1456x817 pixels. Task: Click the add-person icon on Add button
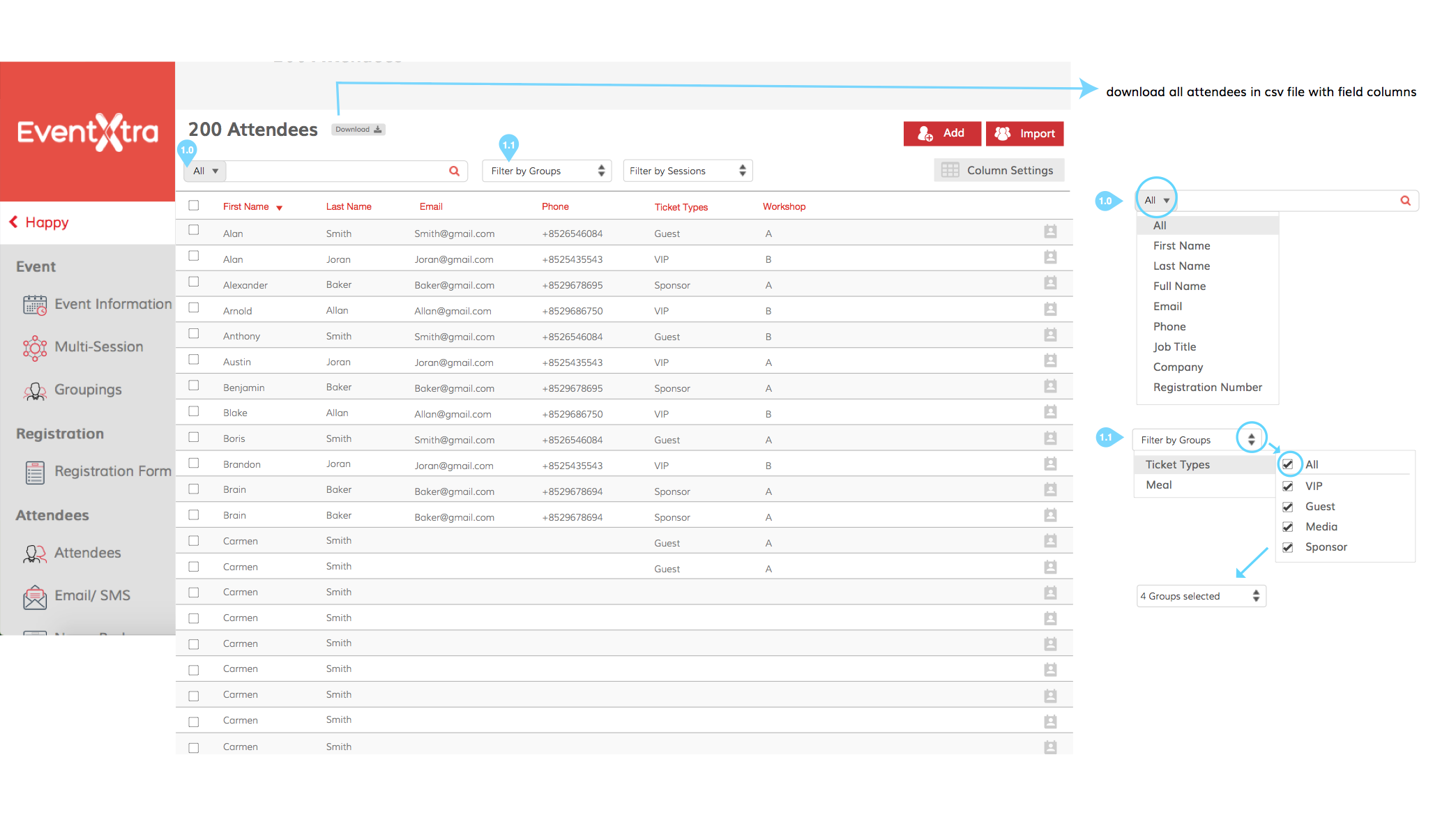925,134
